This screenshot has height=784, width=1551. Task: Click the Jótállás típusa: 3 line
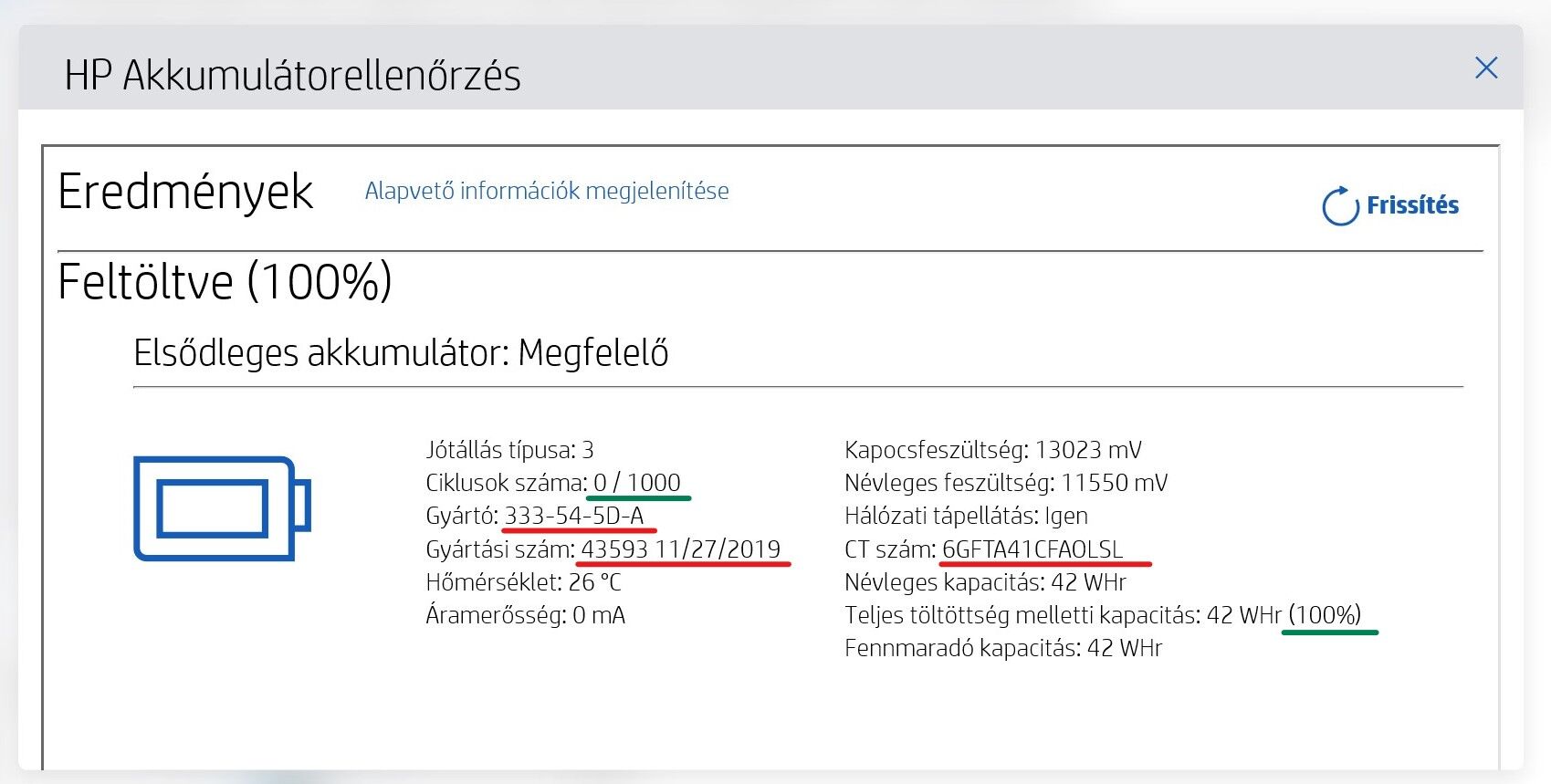[x=509, y=449]
